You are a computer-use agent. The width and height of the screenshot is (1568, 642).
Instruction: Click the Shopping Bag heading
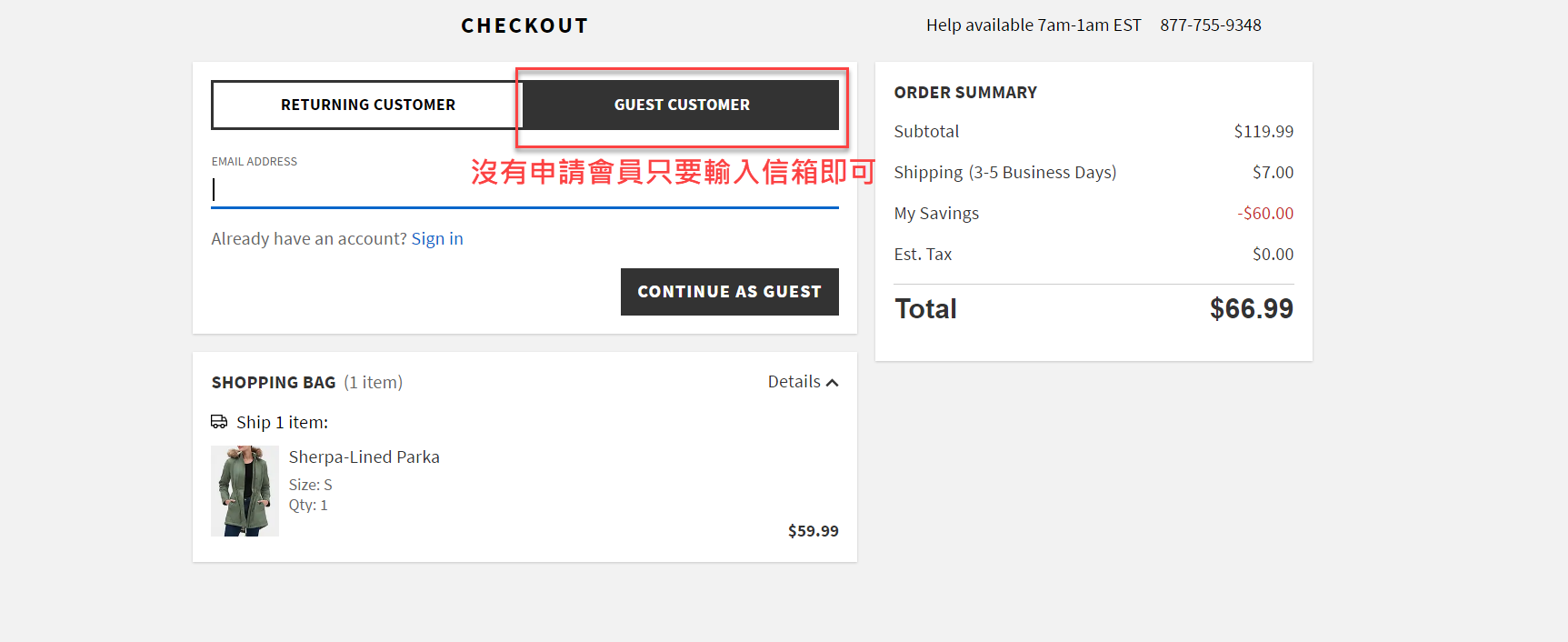point(274,383)
